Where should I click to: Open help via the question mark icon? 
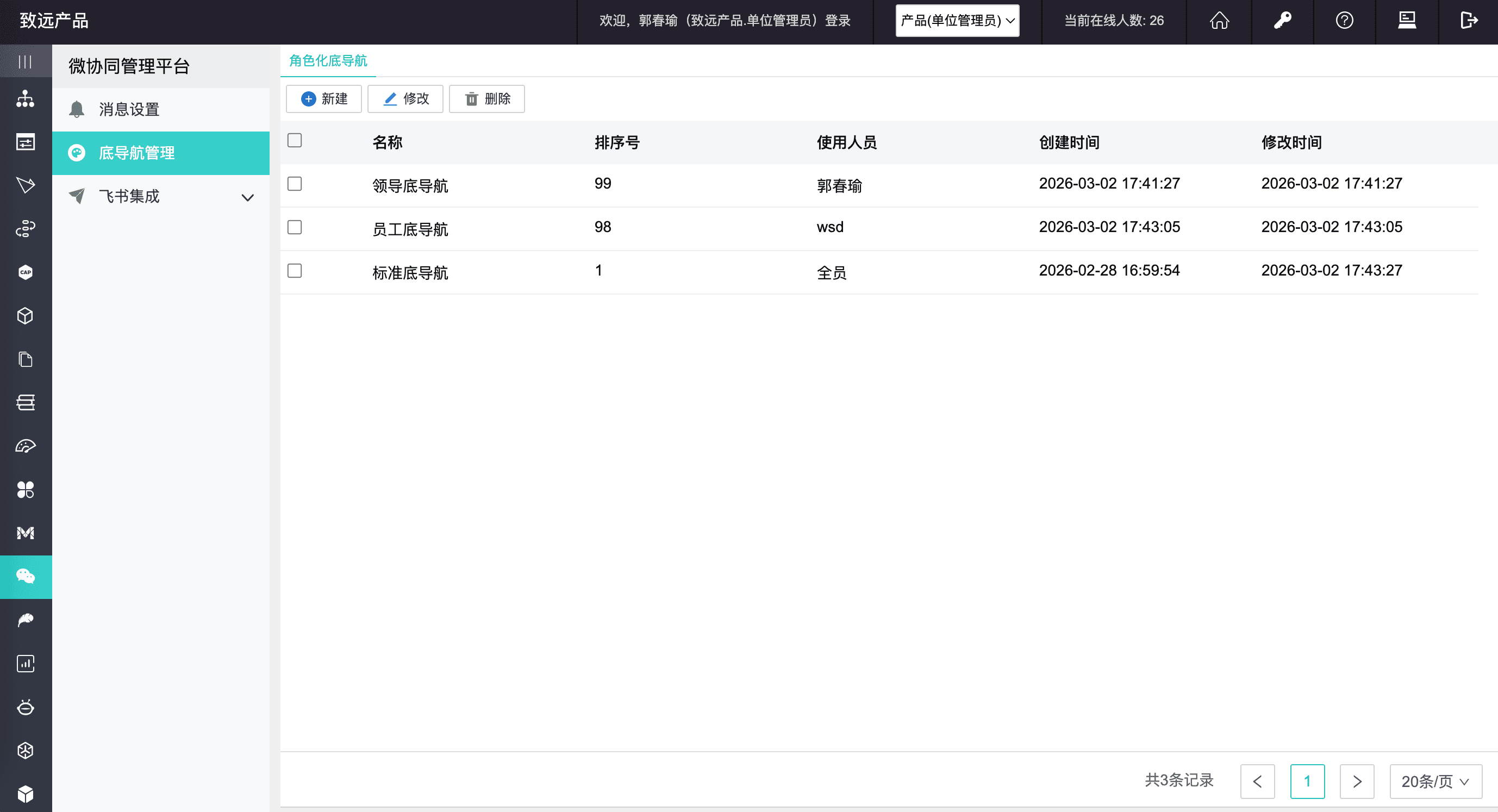(1345, 20)
